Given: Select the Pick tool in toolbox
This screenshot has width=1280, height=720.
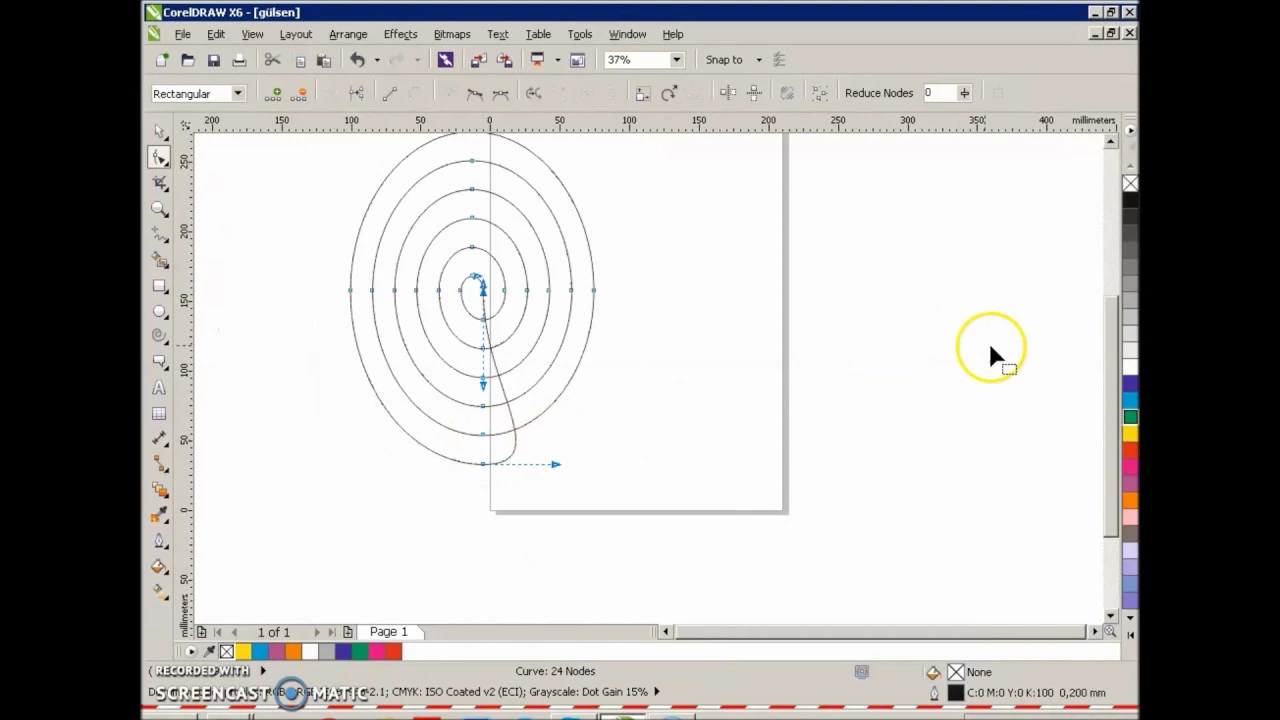Looking at the screenshot, I should [160, 132].
